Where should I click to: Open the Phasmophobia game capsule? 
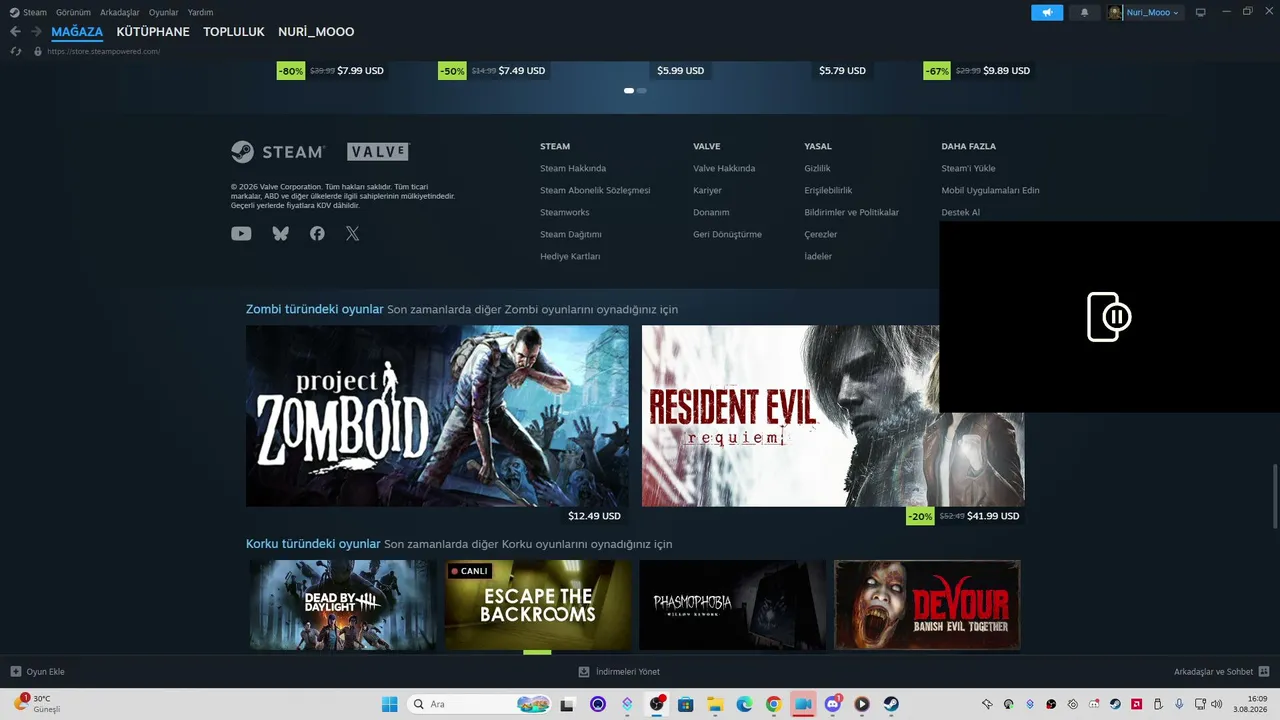732,605
